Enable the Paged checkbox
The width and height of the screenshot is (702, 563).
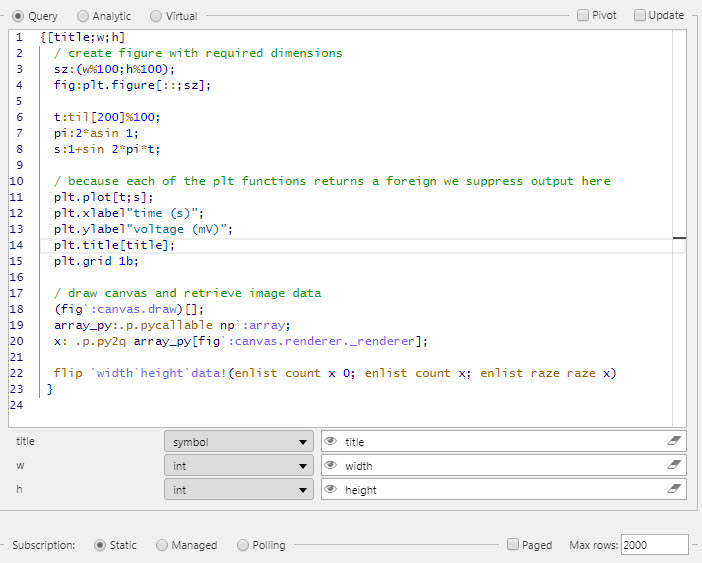coord(513,545)
